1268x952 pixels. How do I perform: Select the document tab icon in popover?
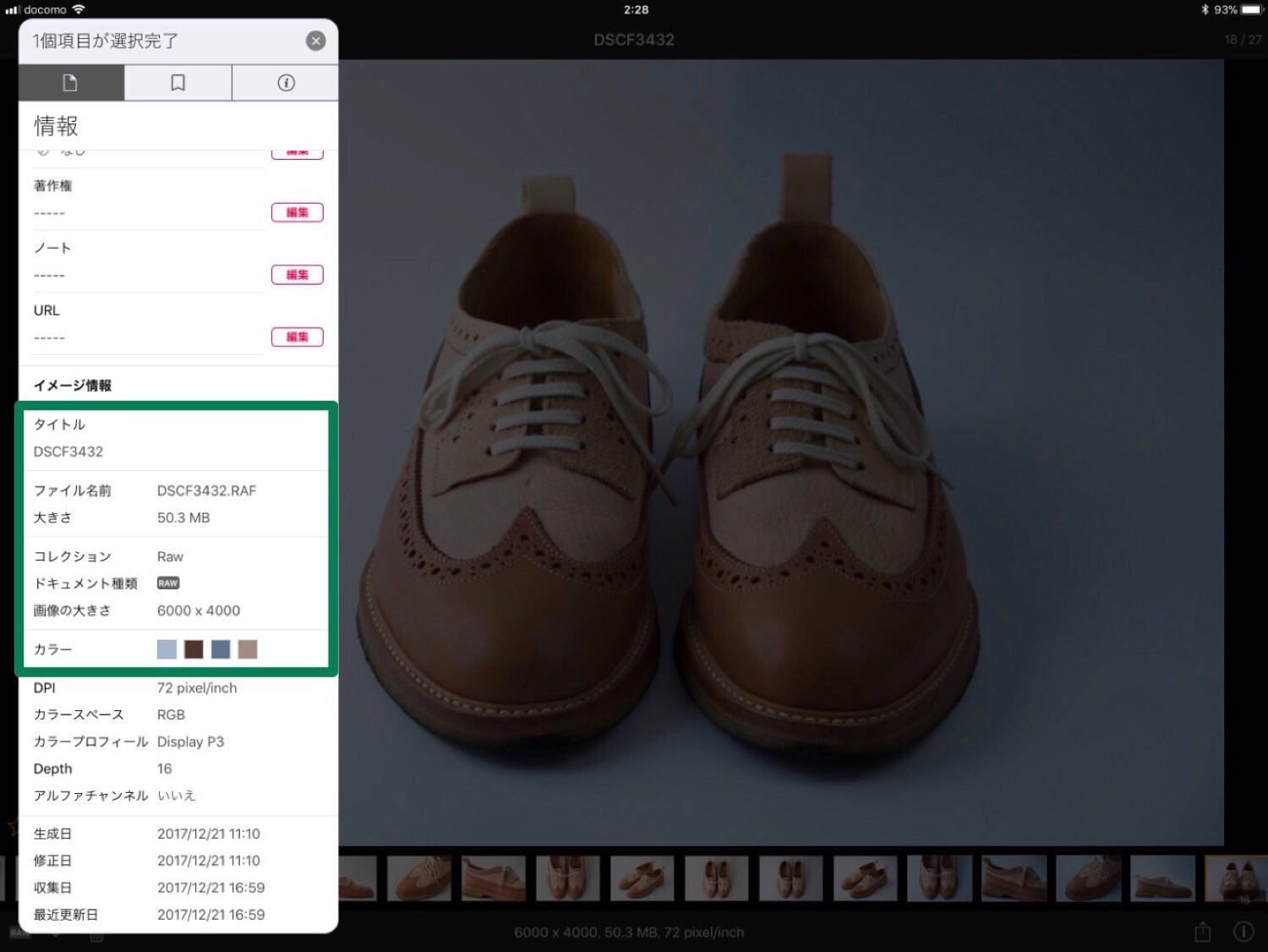[x=71, y=83]
